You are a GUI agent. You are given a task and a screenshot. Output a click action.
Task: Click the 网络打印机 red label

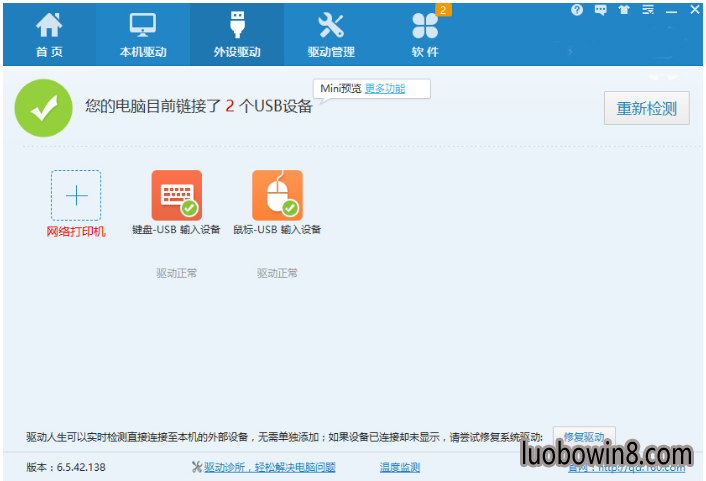76,232
